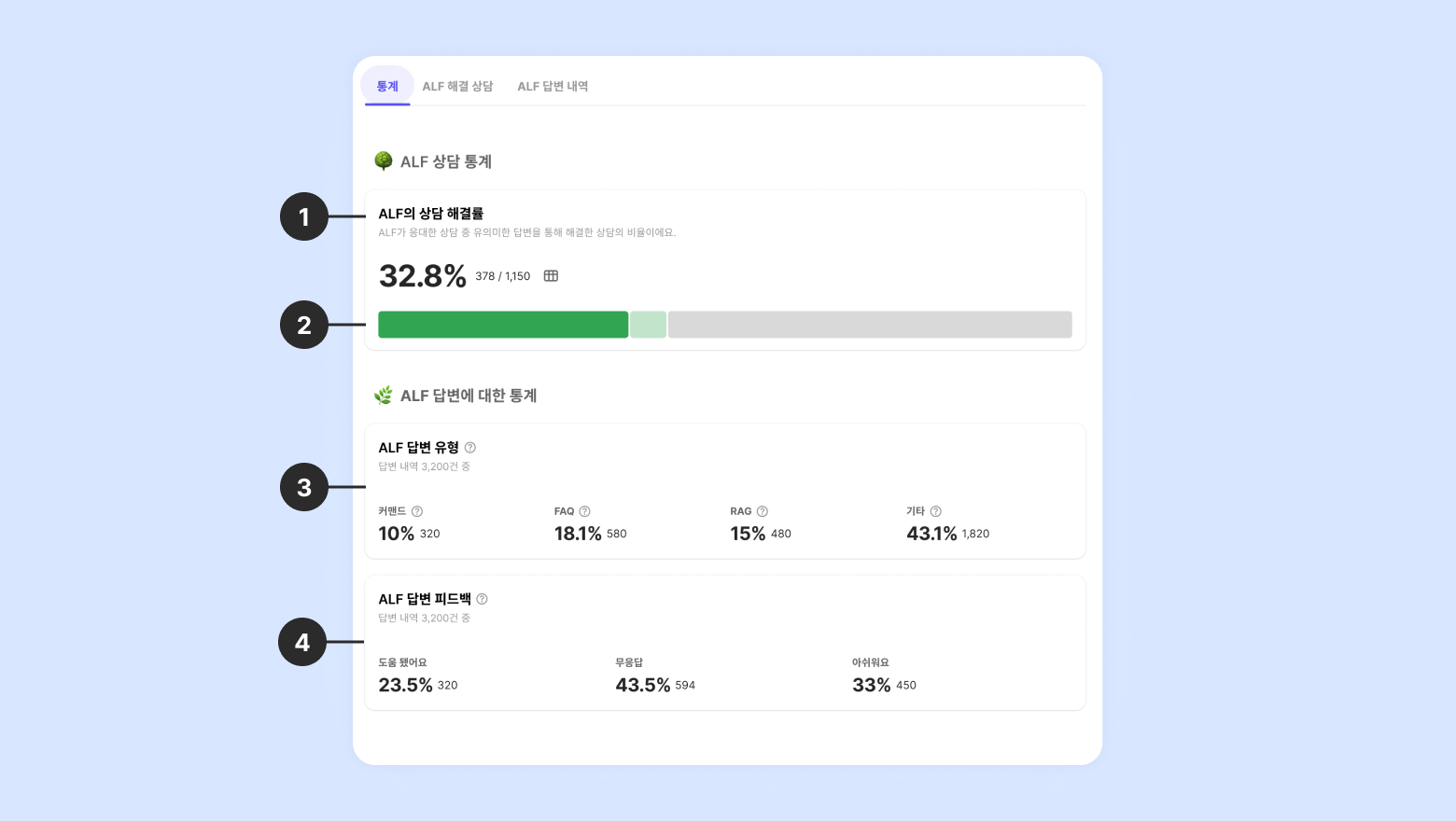Click the question mark icon next to RAG
Viewport: 1456px width, 821px height.
point(763,511)
